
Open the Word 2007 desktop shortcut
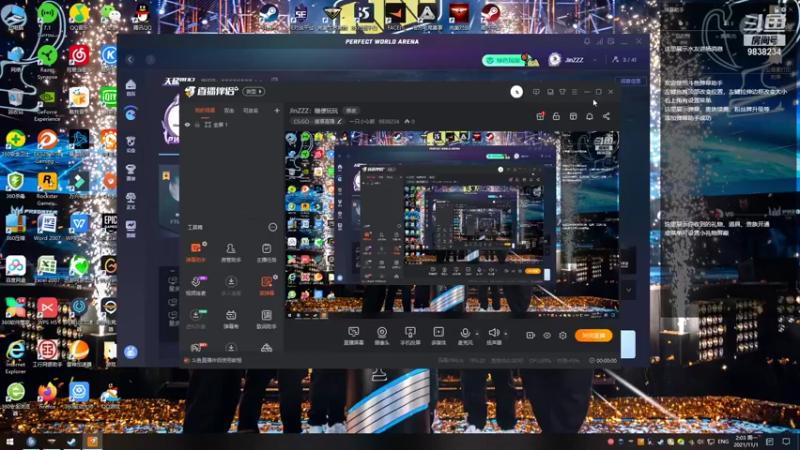pos(47,228)
